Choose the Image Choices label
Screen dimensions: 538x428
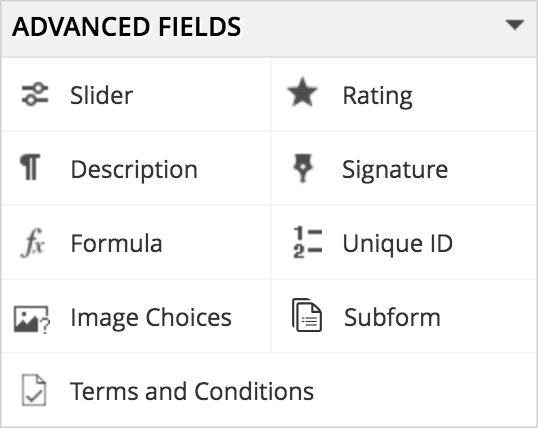point(151,318)
